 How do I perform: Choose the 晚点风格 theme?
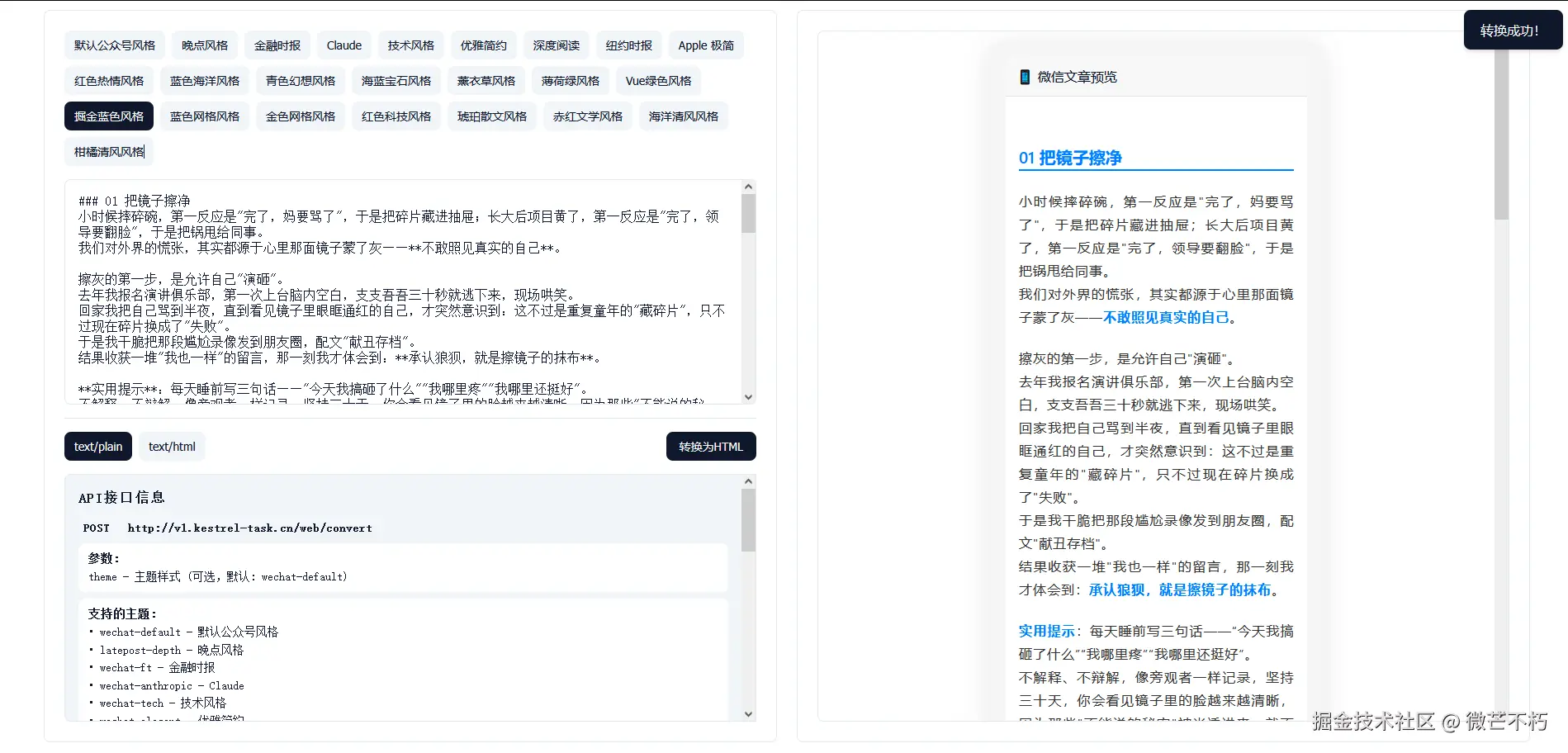(x=205, y=45)
